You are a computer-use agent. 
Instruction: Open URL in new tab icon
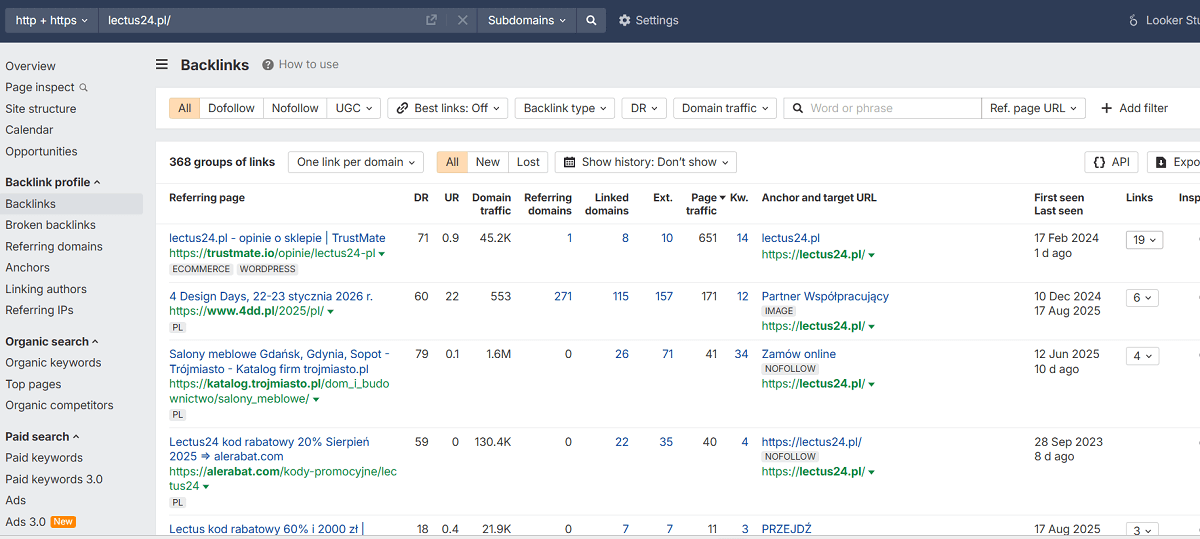[x=431, y=20]
